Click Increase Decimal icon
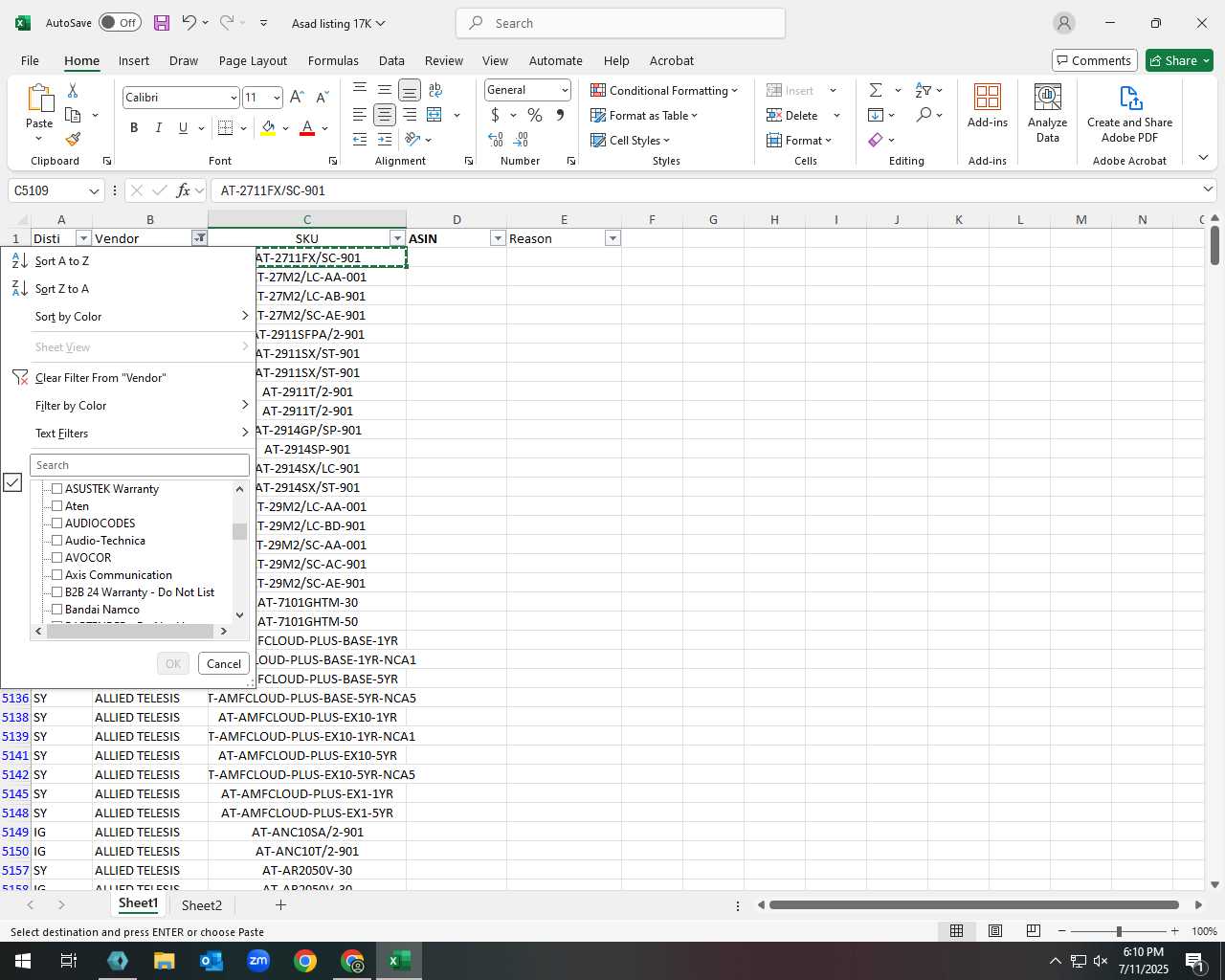 pos(496,140)
